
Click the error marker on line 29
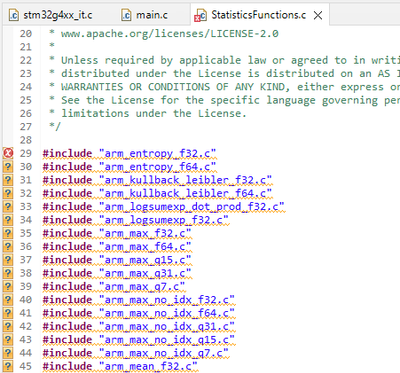coord(8,153)
